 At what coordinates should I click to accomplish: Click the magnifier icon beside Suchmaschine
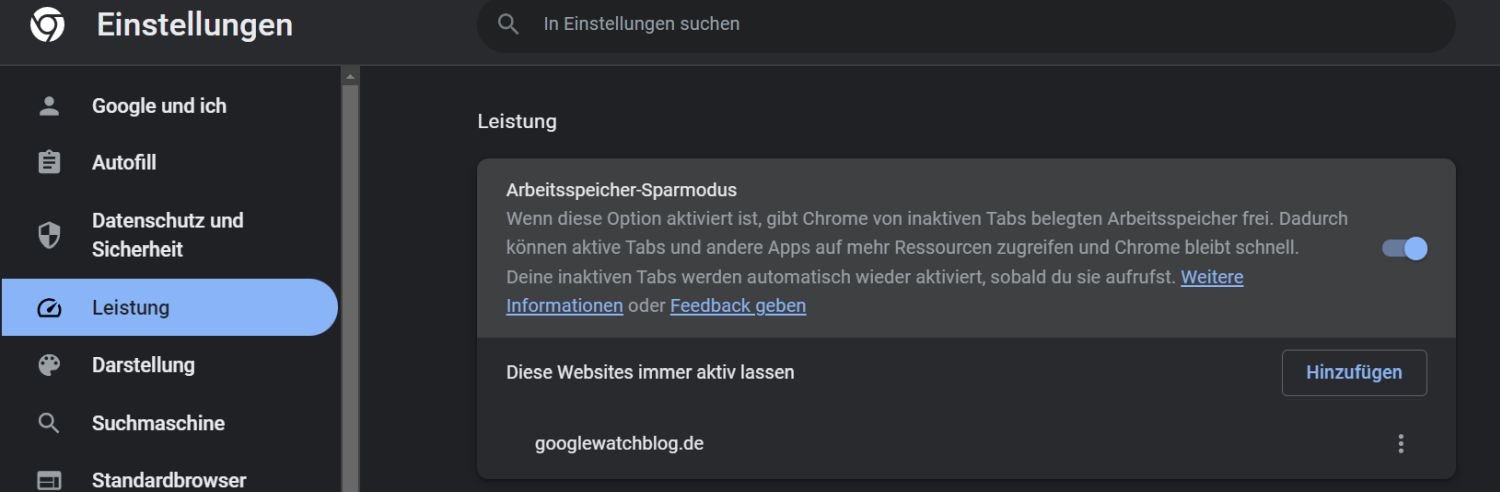point(49,423)
